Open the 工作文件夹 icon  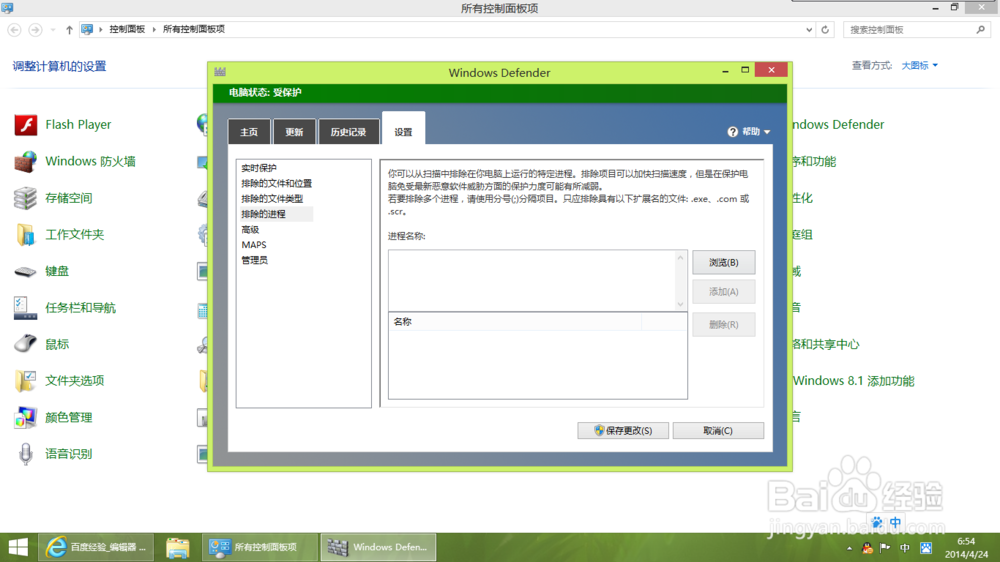pyautogui.click(x=26, y=234)
